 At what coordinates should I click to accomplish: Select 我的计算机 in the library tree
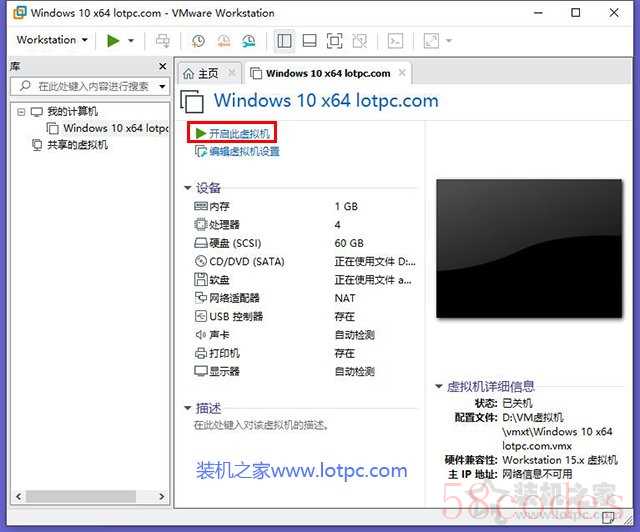pos(72,111)
